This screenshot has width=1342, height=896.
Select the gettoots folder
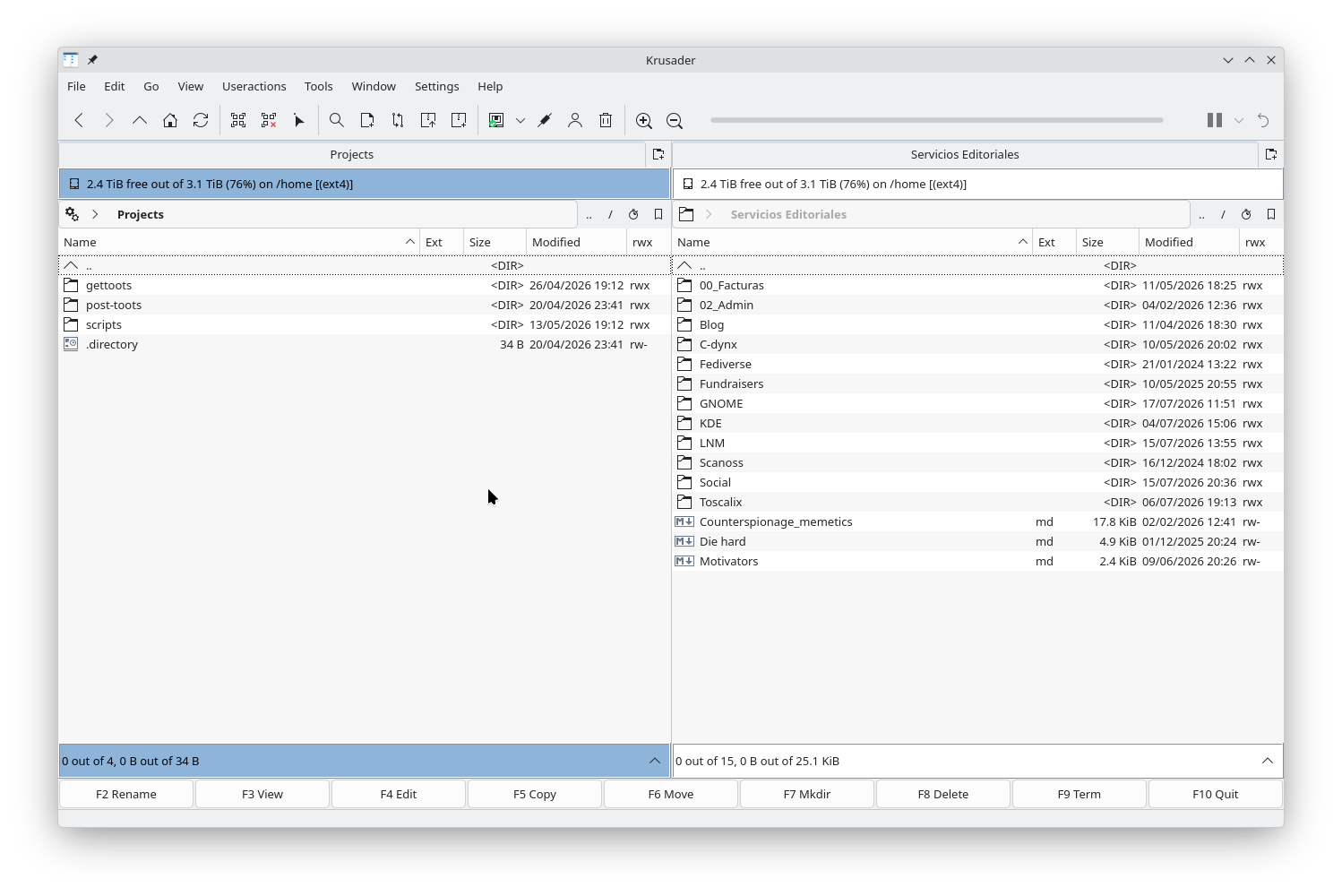click(x=365, y=285)
